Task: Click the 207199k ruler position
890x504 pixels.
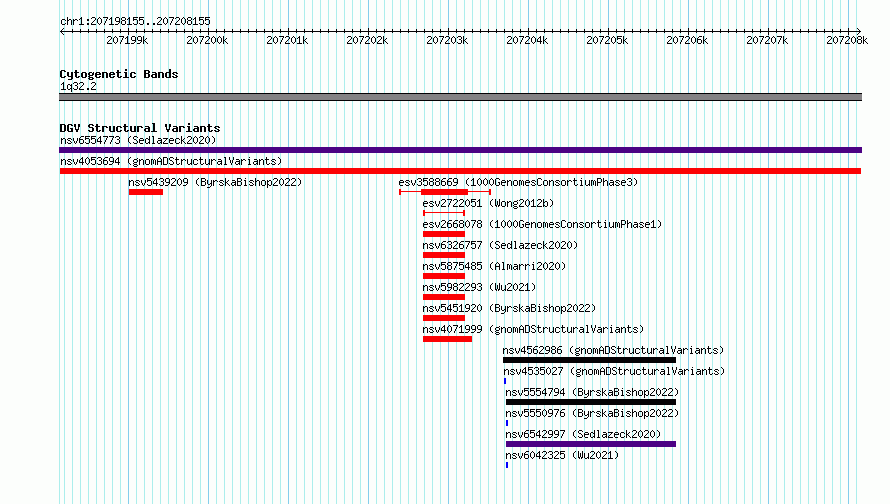Action: click(127, 40)
